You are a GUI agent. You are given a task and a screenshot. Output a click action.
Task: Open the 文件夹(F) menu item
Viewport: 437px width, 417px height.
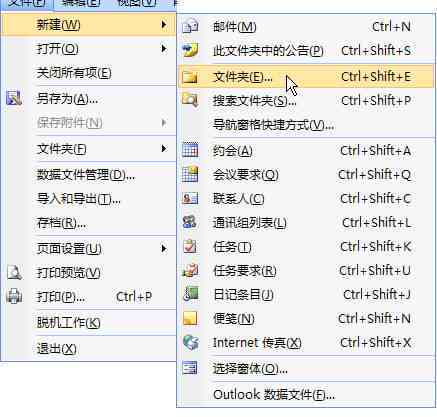pyautogui.click(x=88, y=149)
